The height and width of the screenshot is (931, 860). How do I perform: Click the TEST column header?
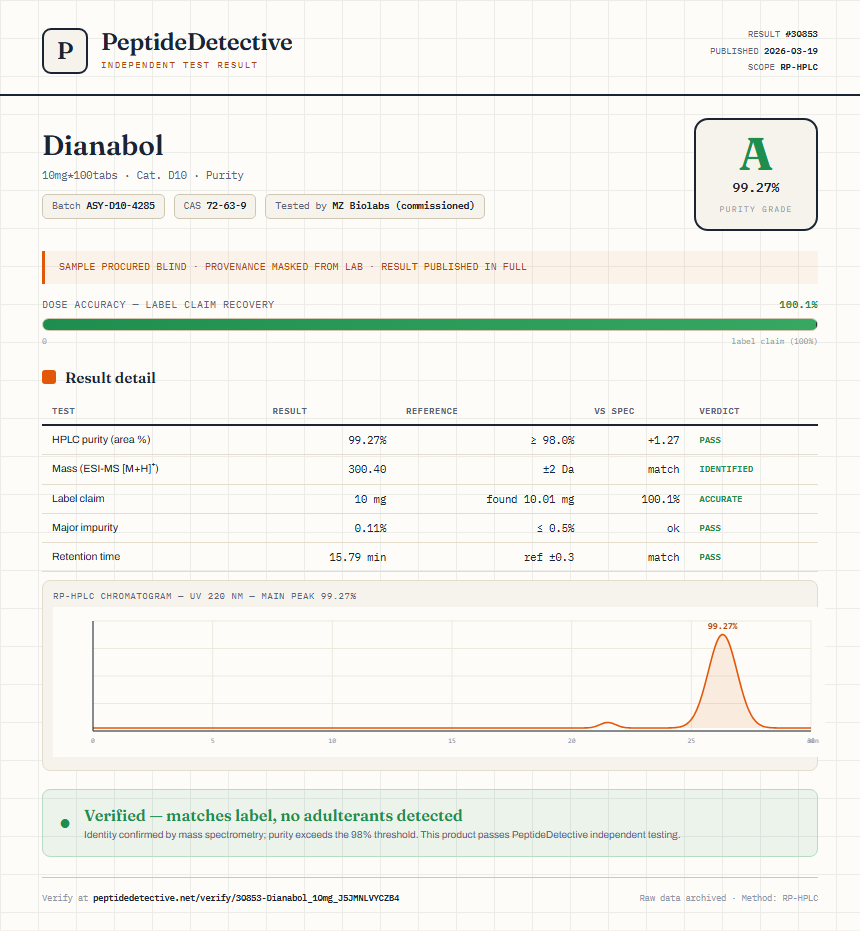tap(64, 411)
